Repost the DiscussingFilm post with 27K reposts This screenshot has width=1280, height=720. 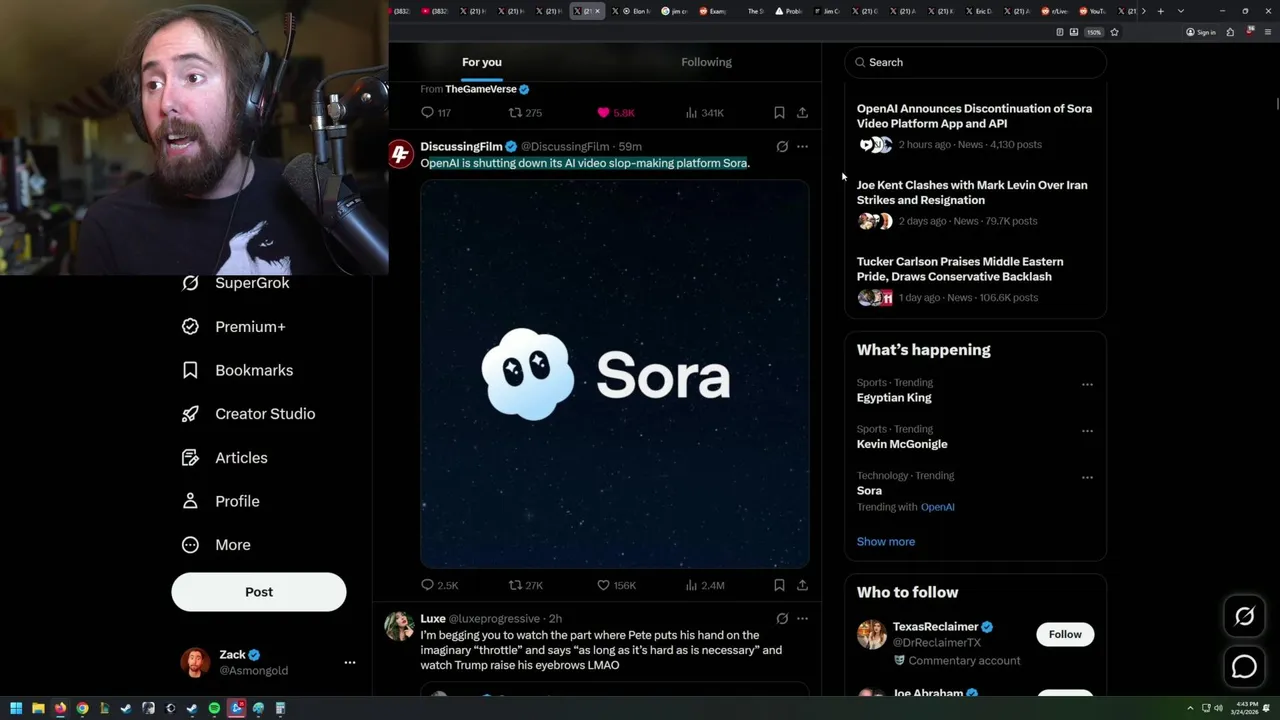point(526,585)
